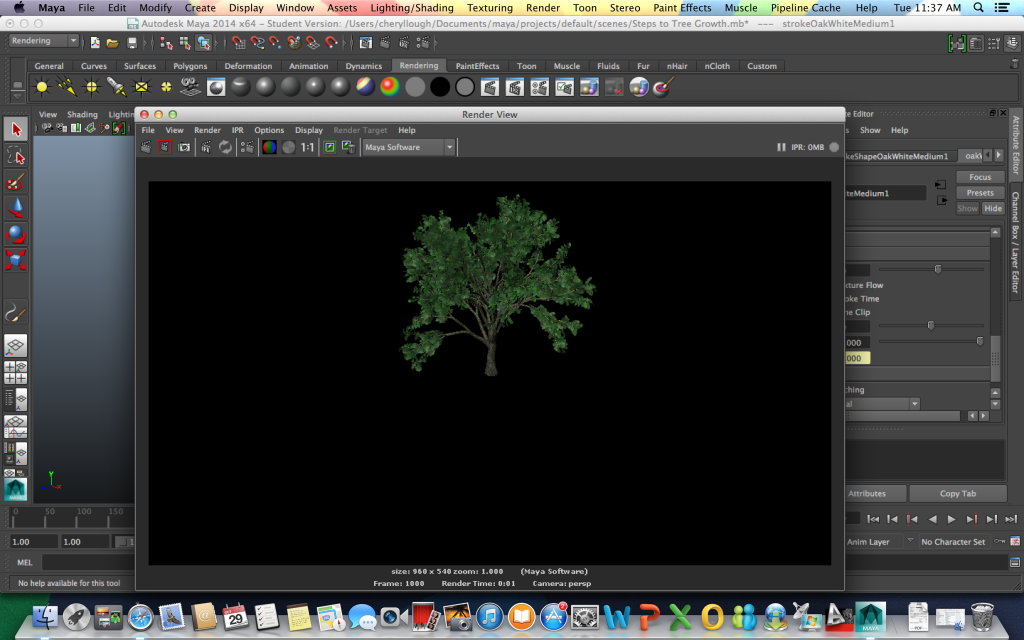The height and width of the screenshot is (640, 1024).
Task: Open the Render Current Frame icon in Render View
Action: click(145, 146)
